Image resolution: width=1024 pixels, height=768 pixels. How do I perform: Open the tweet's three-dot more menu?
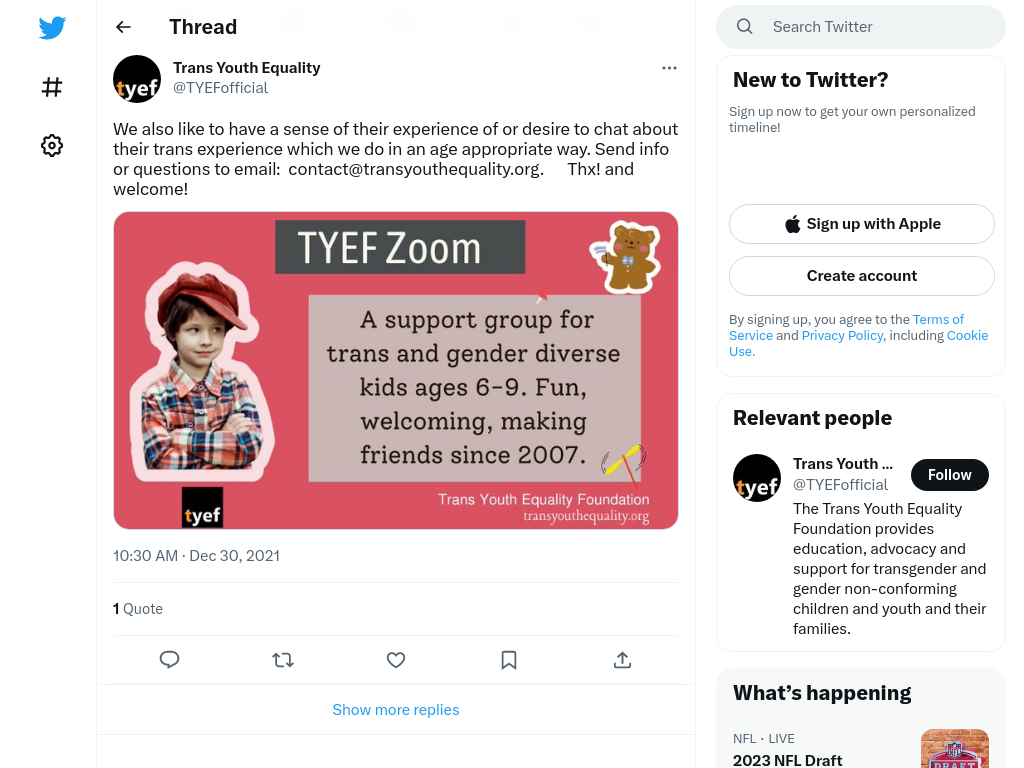pos(669,68)
